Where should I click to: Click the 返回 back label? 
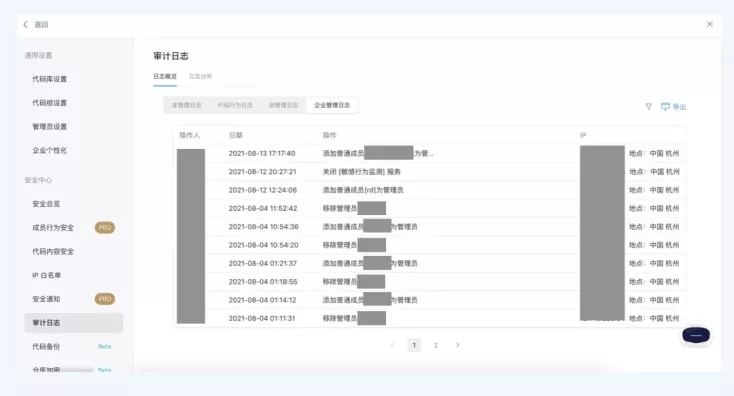pyautogui.click(x=41, y=24)
